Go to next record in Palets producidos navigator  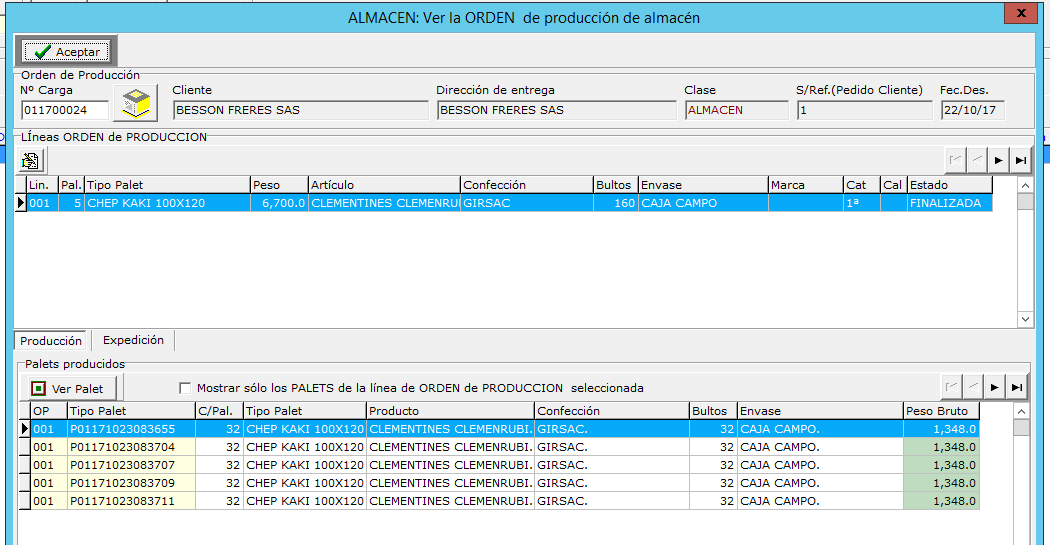(994, 387)
